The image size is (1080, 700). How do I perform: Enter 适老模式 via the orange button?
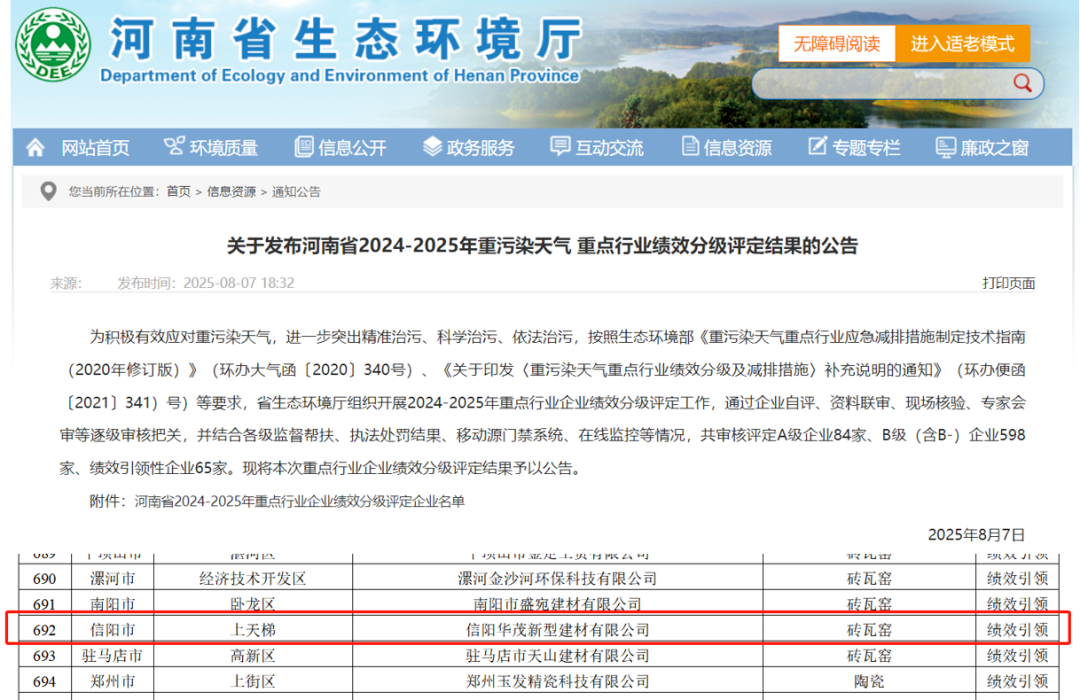[962, 44]
